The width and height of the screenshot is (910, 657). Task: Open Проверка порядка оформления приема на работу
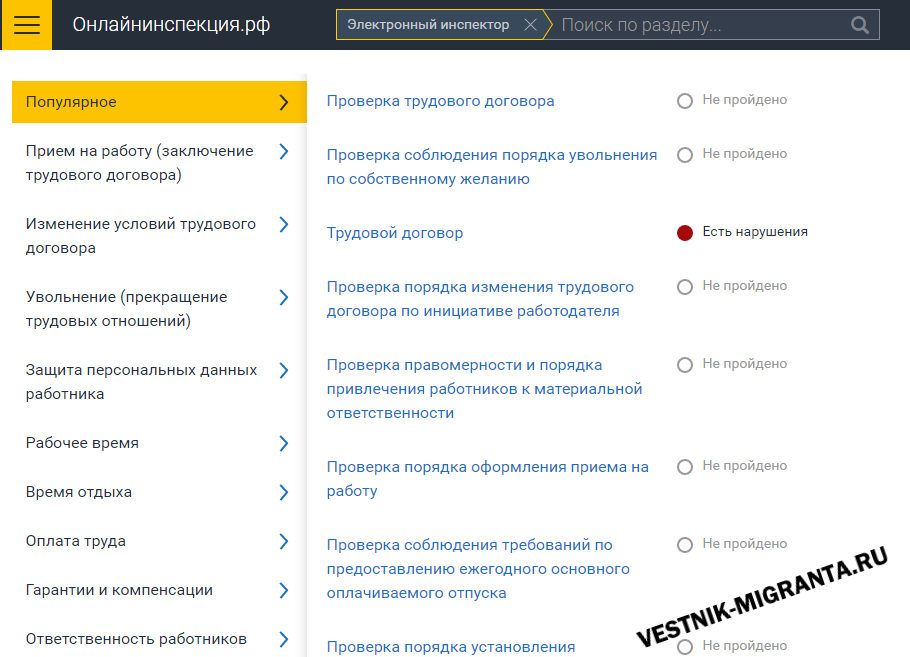pyautogui.click(x=488, y=479)
